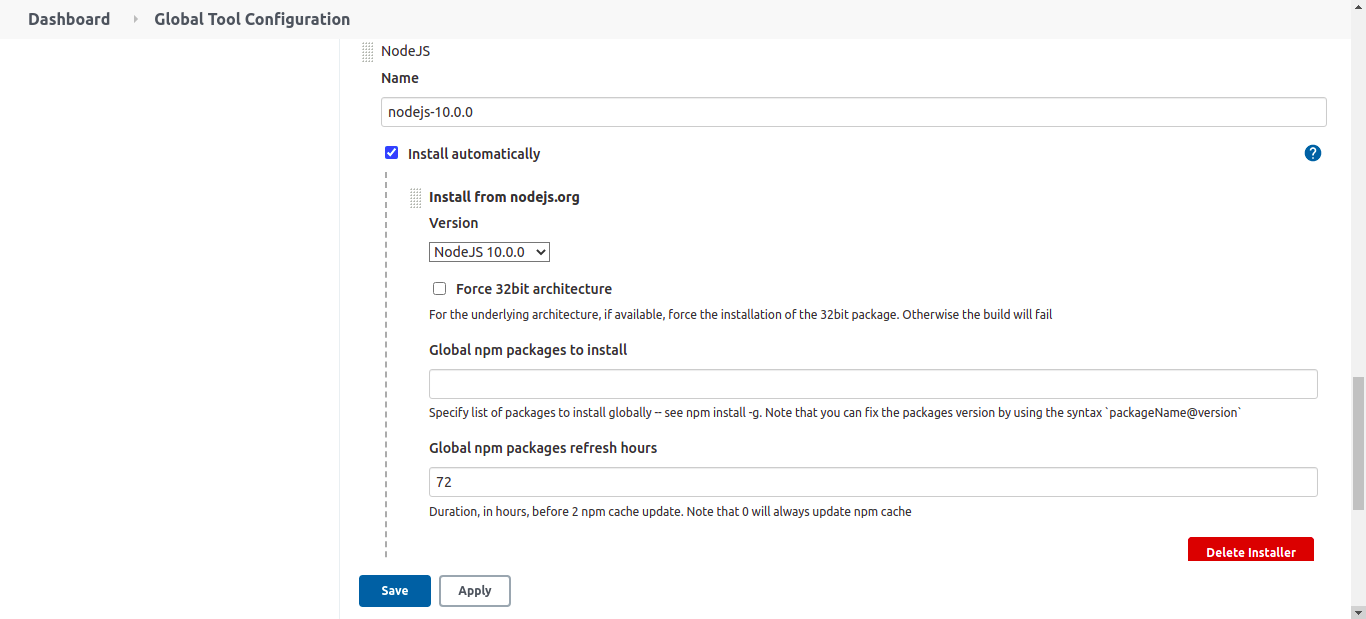Screen dimensions: 1366x619
Task: Apply the configuration changes
Action: 475,591
